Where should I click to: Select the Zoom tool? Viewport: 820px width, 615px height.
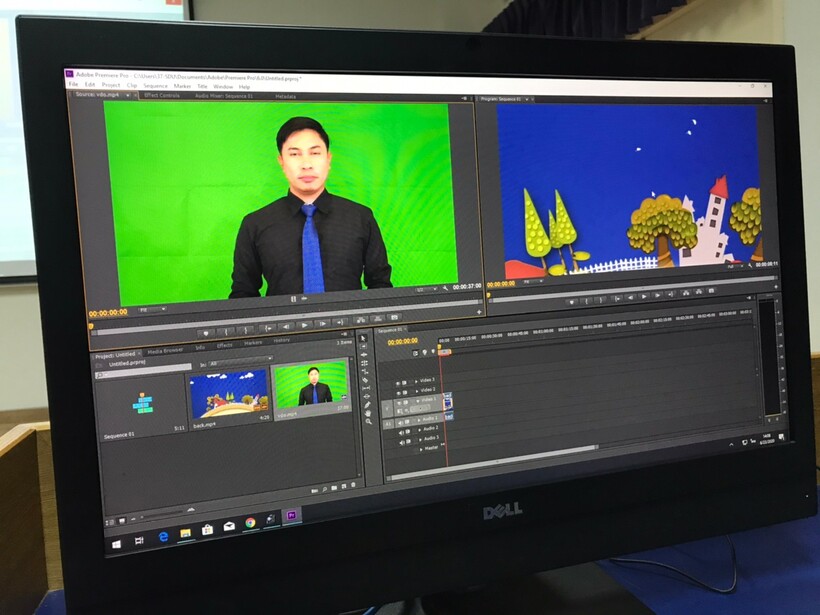tap(369, 422)
